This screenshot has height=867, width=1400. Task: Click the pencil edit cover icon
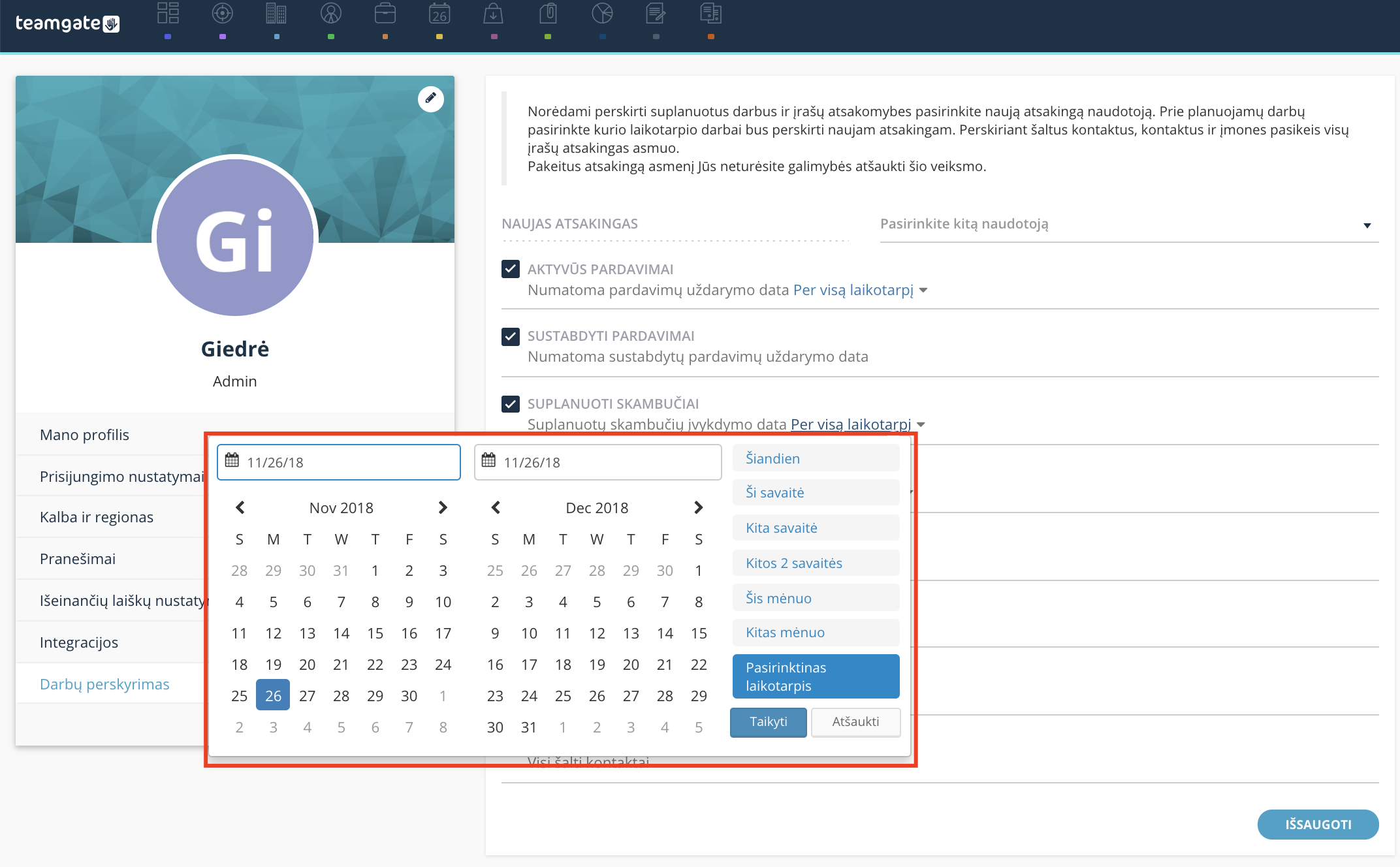pyautogui.click(x=431, y=99)
